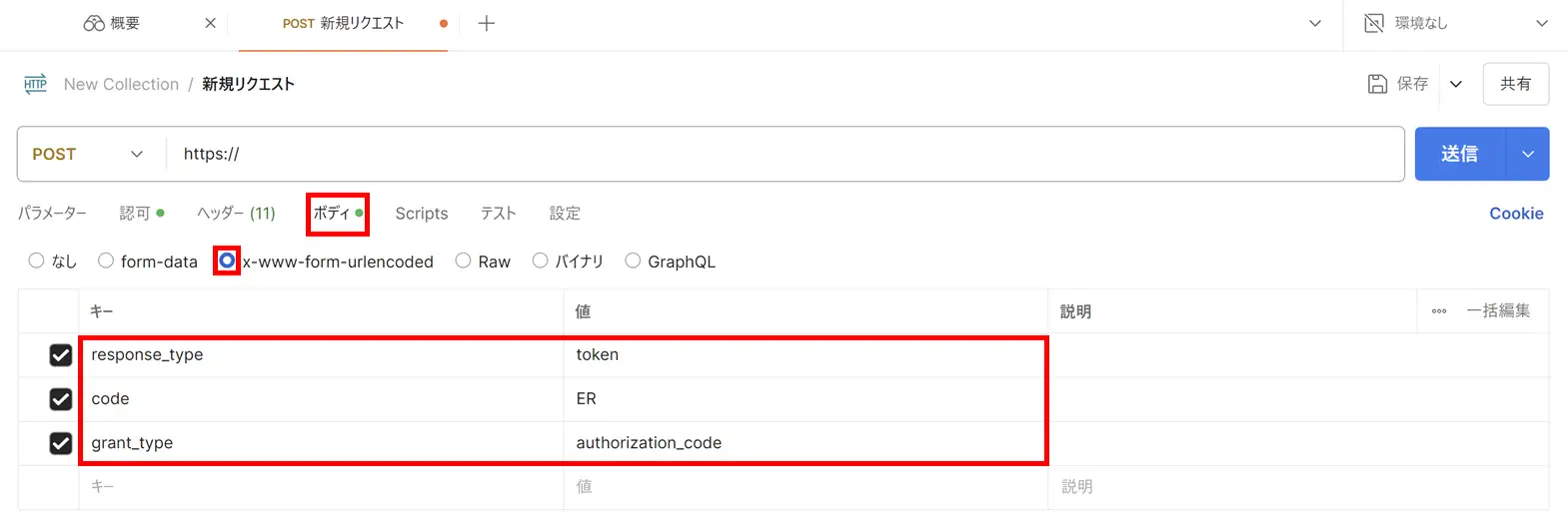1568x514 pixels.
Task: Uncheck the response_type row checkbox
Action: 61,355
